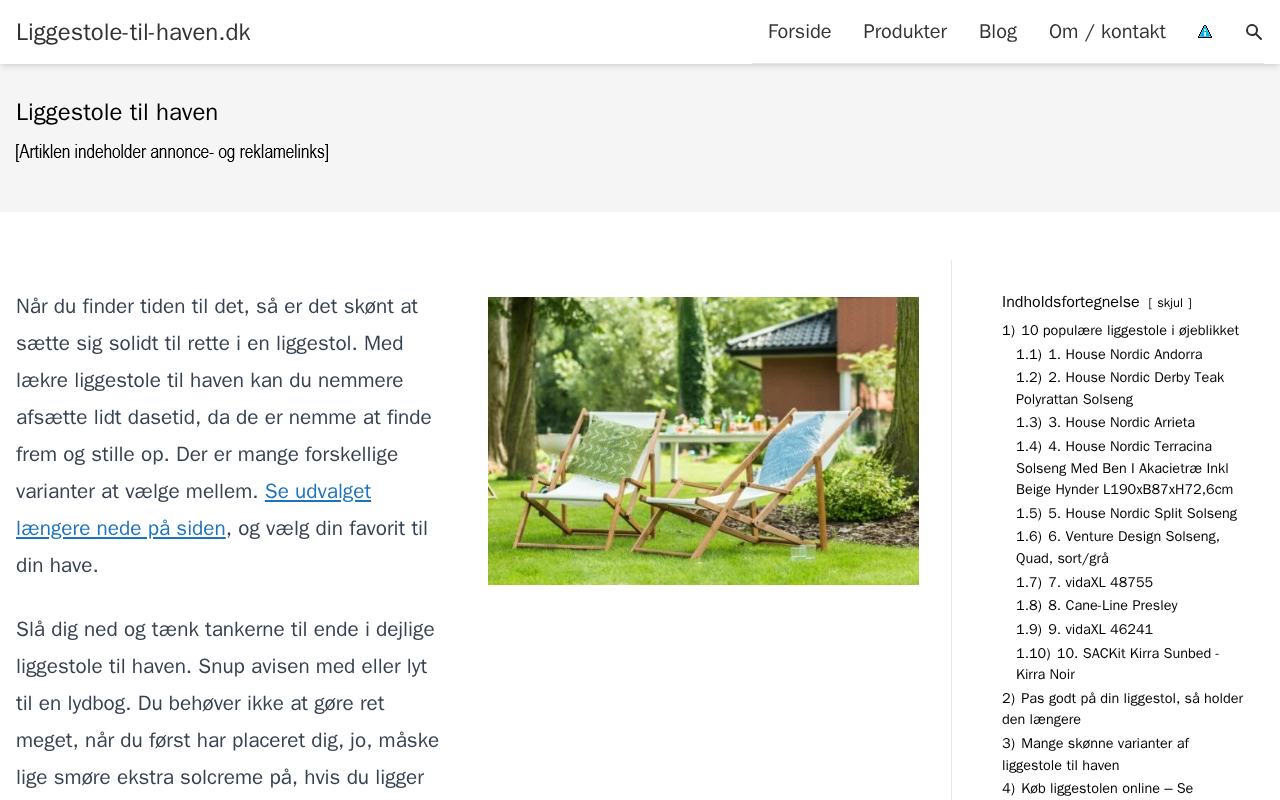Open the Forside menu item
This screenshot has height=800, width=1280.
[x=799, y=32]
